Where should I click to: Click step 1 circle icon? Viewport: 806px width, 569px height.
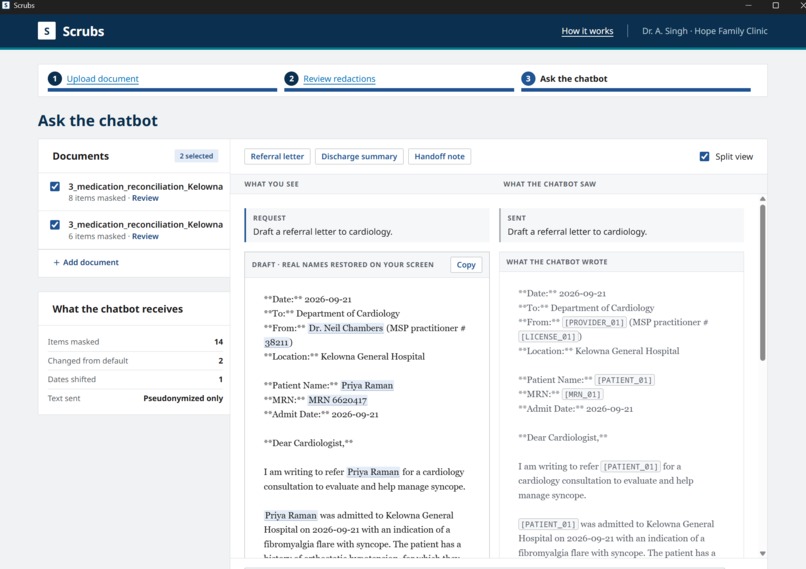[54, 79]
